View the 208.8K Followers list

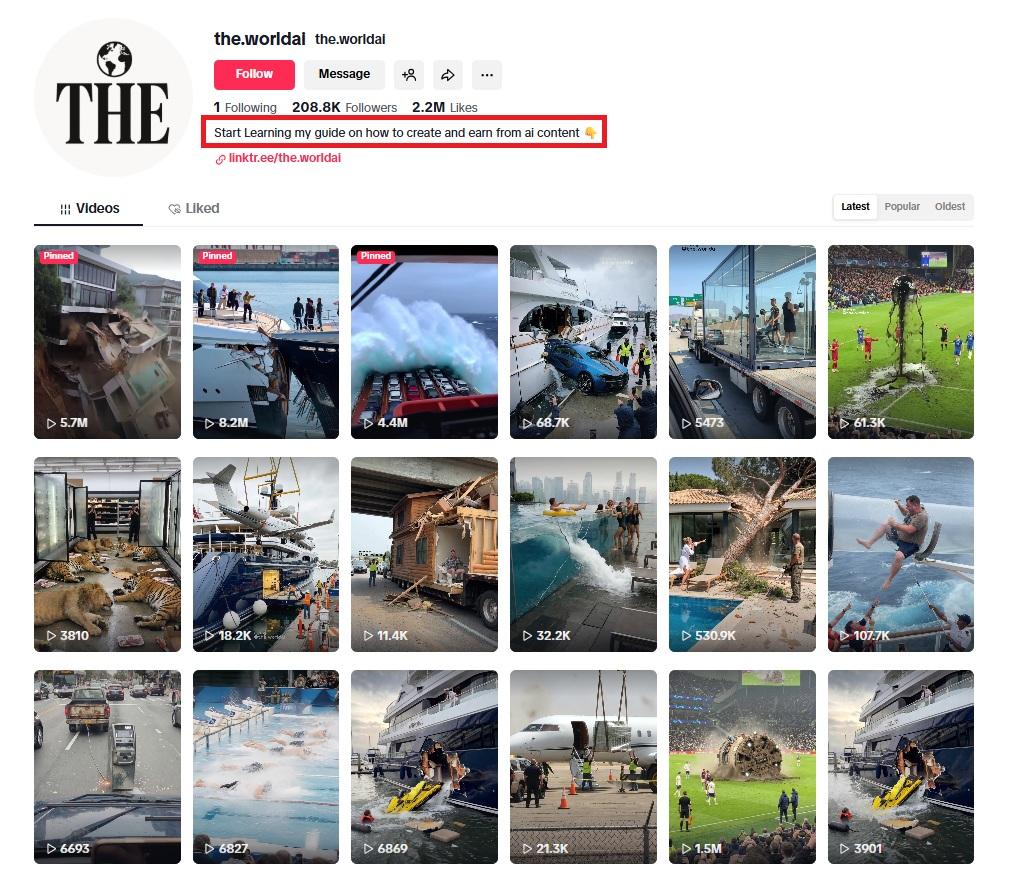pos(344,108)
